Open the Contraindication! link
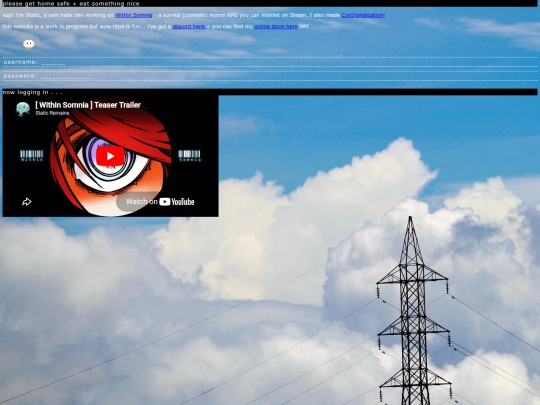The image size is (540, 405). pyautogui.click(x=363, y=15)
